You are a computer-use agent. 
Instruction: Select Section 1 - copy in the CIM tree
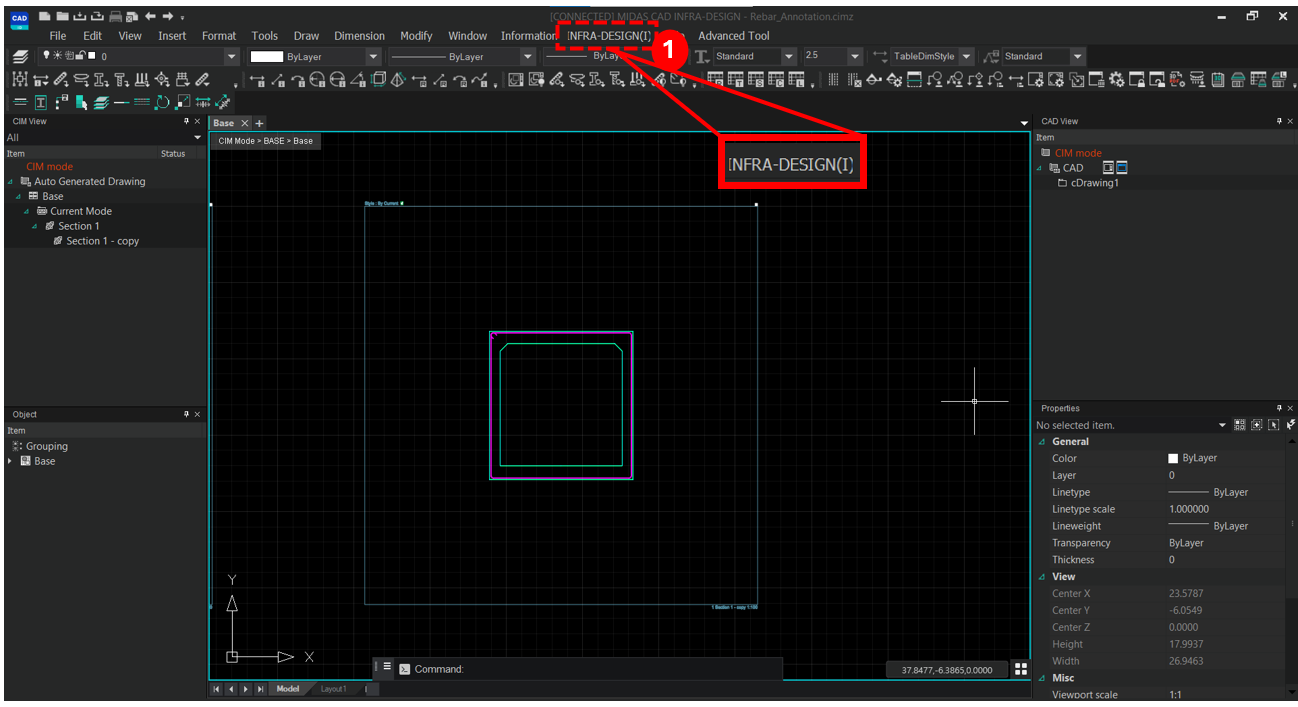tap(103, 241)
